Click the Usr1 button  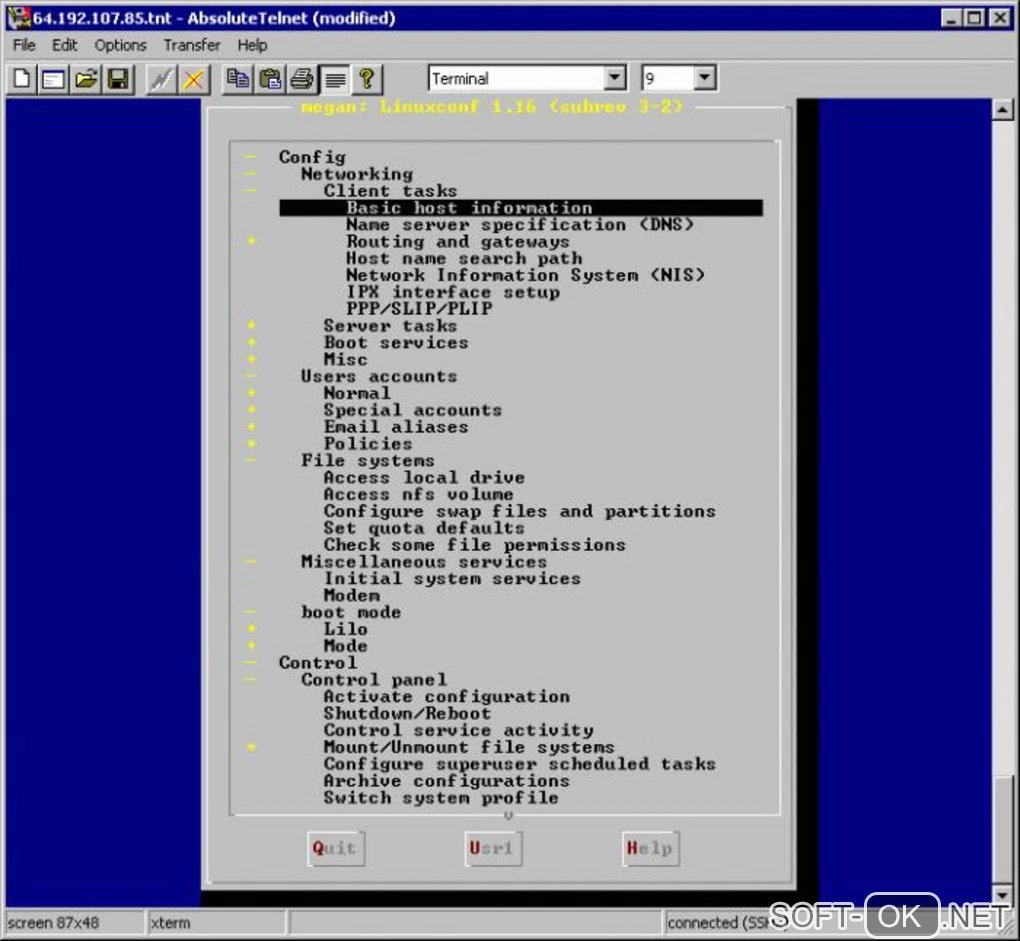[492, 848]
